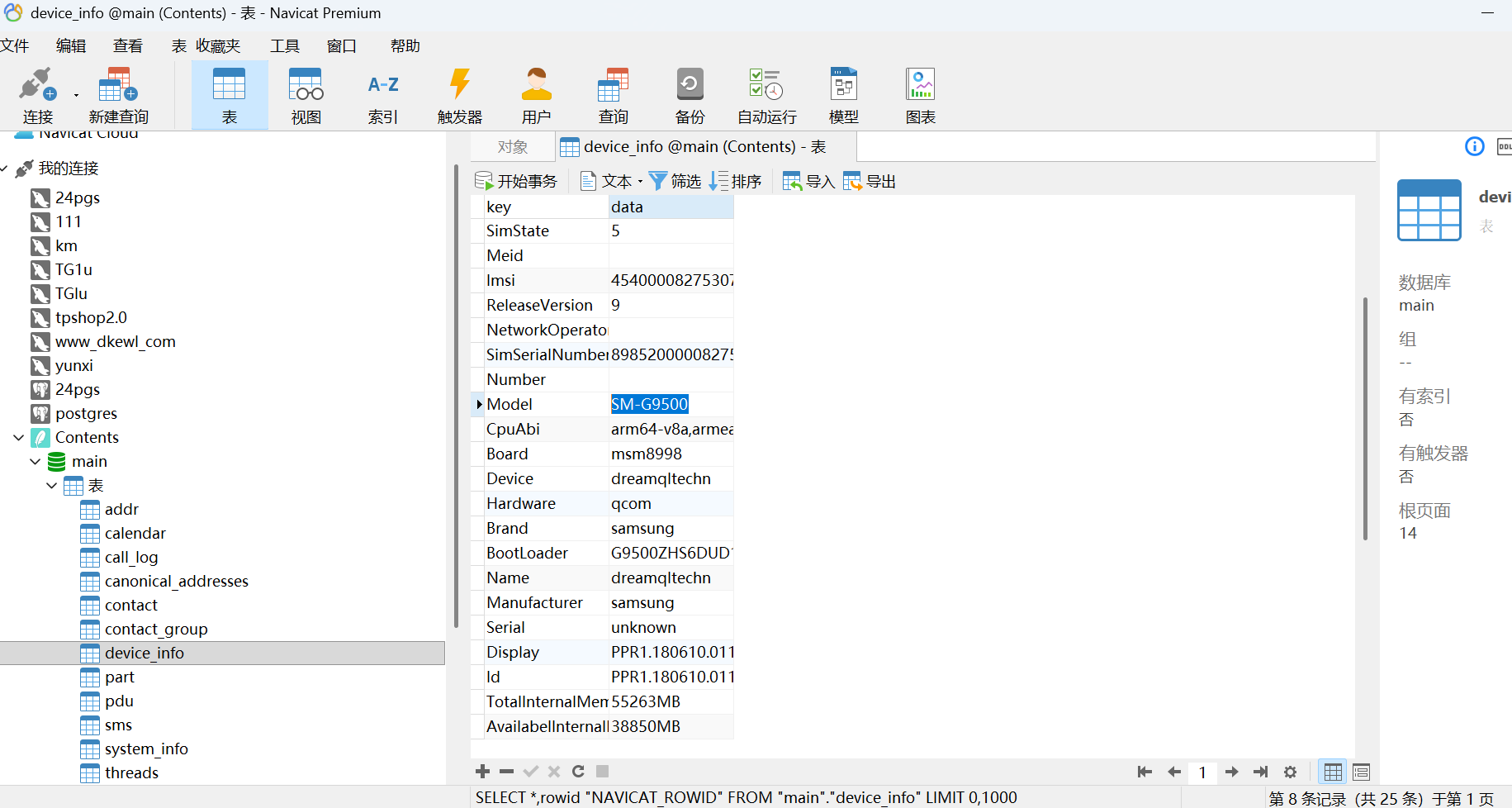Open the 帮助 menu

[405, 46]
